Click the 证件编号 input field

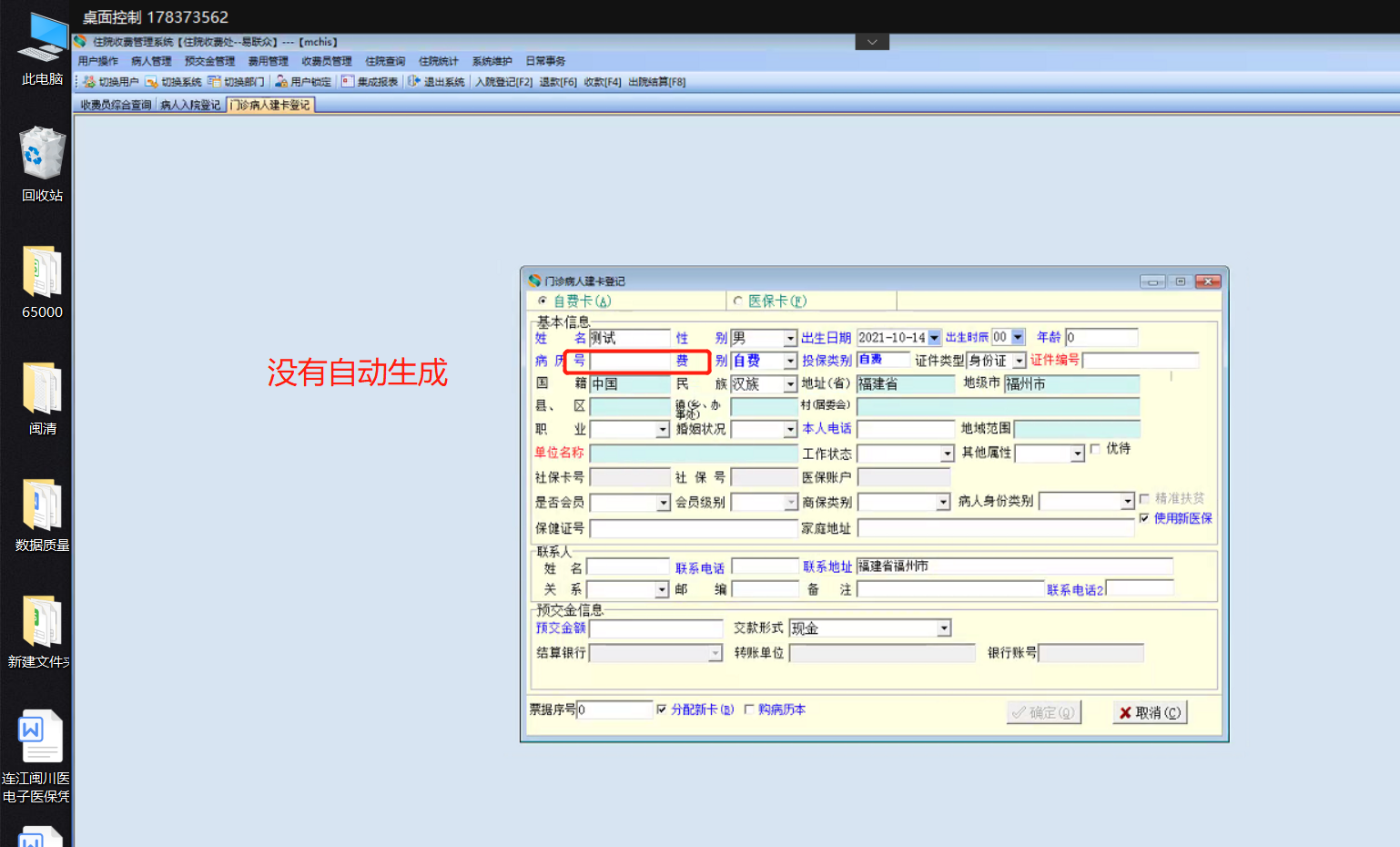(x=1141, y=362)
